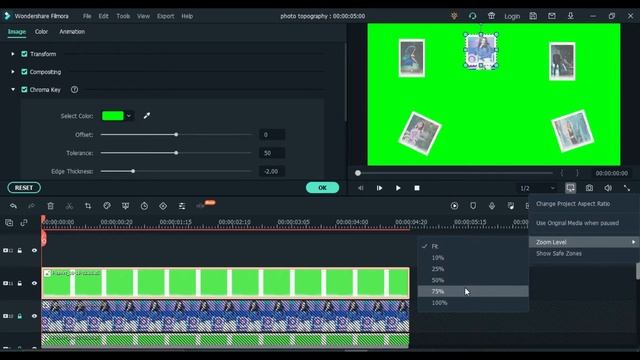Viewport: 640px width, 360px height.
Task: Hide the top video track eye icon
Action: point(34,251)
